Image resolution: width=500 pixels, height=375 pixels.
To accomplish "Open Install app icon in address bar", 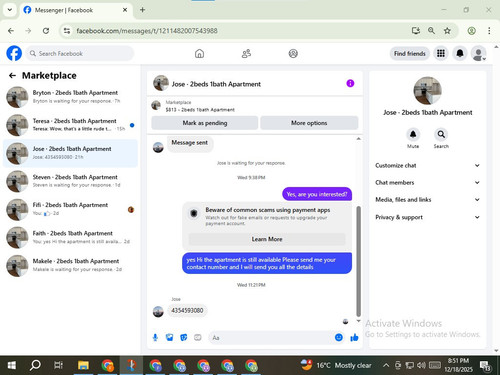I will 415,31.
